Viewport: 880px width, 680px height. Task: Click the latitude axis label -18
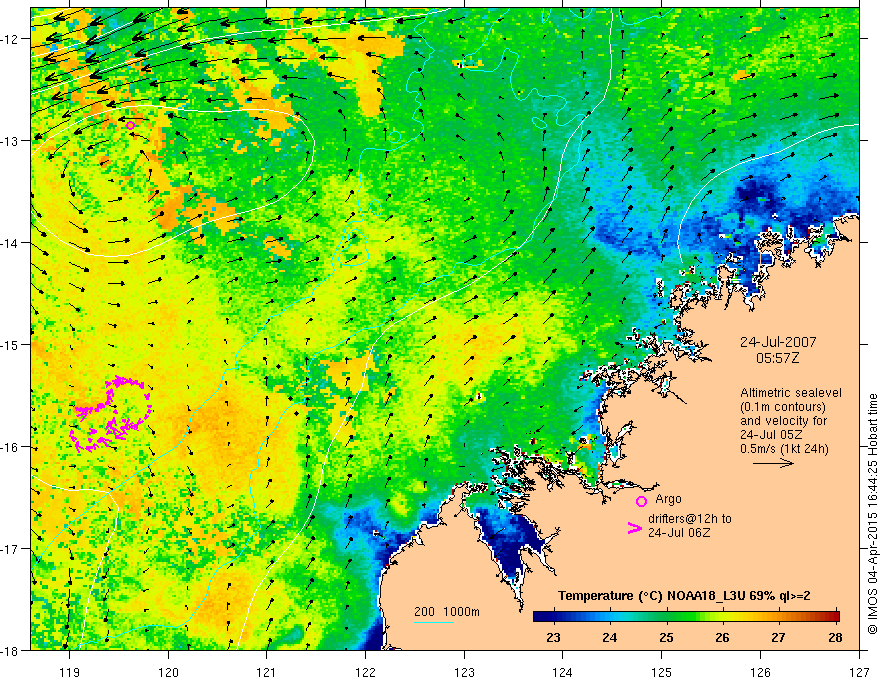tap(11, 650)
